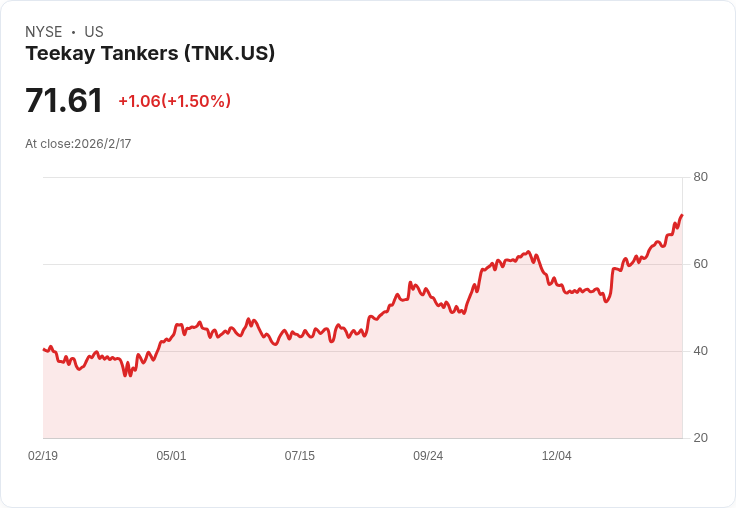Click the latest peak of the price line
The width and height of the screenshot is (736, 508).
point(682,215)
